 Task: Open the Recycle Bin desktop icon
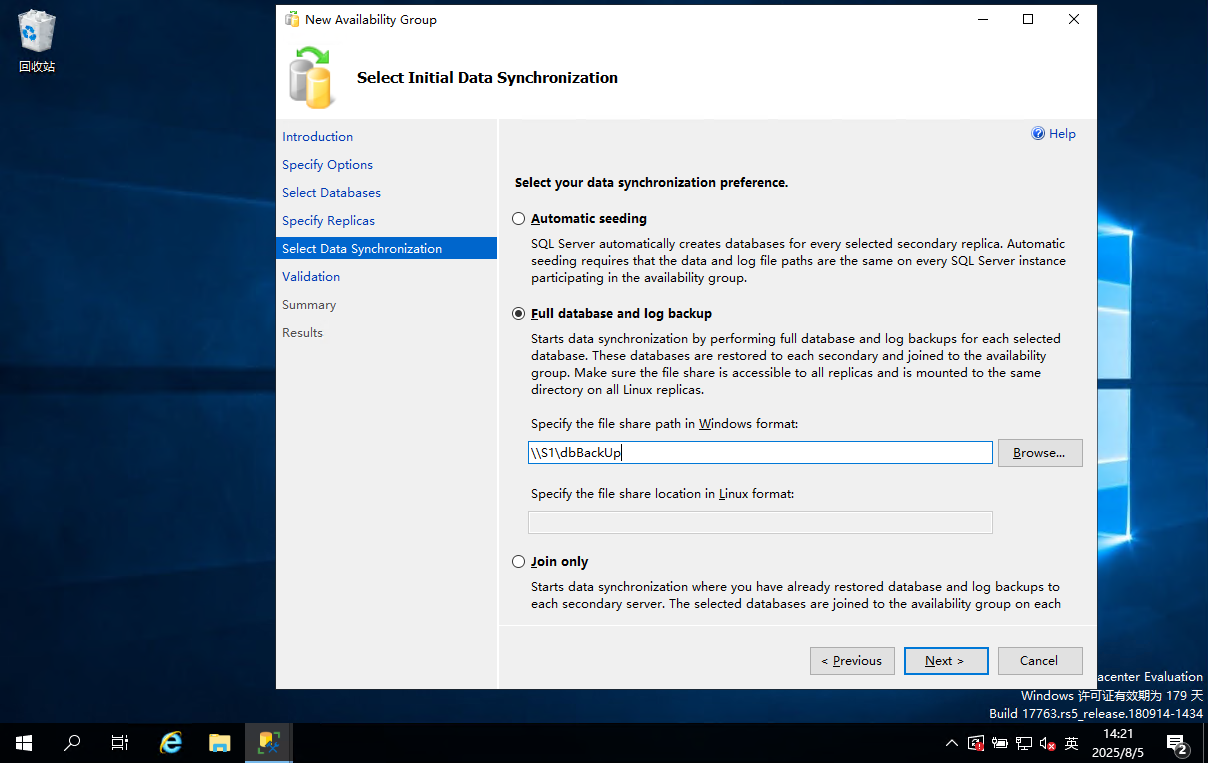(x=37, y=41)
